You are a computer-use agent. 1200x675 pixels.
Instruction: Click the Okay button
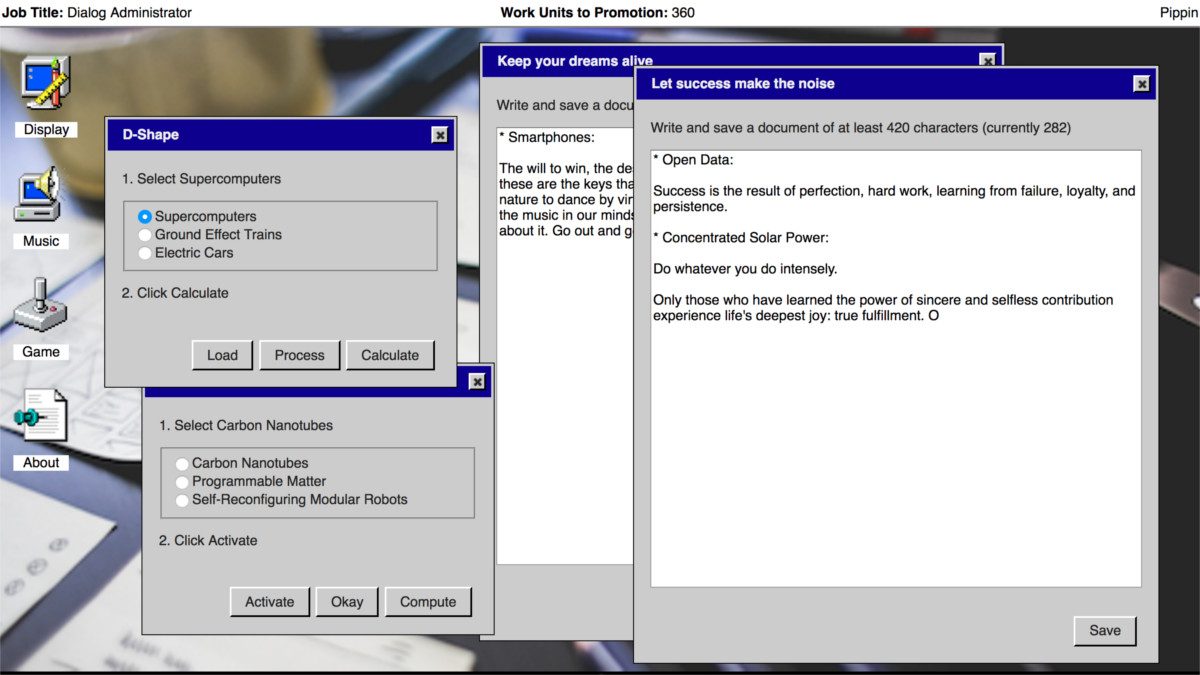coord(347,602)
